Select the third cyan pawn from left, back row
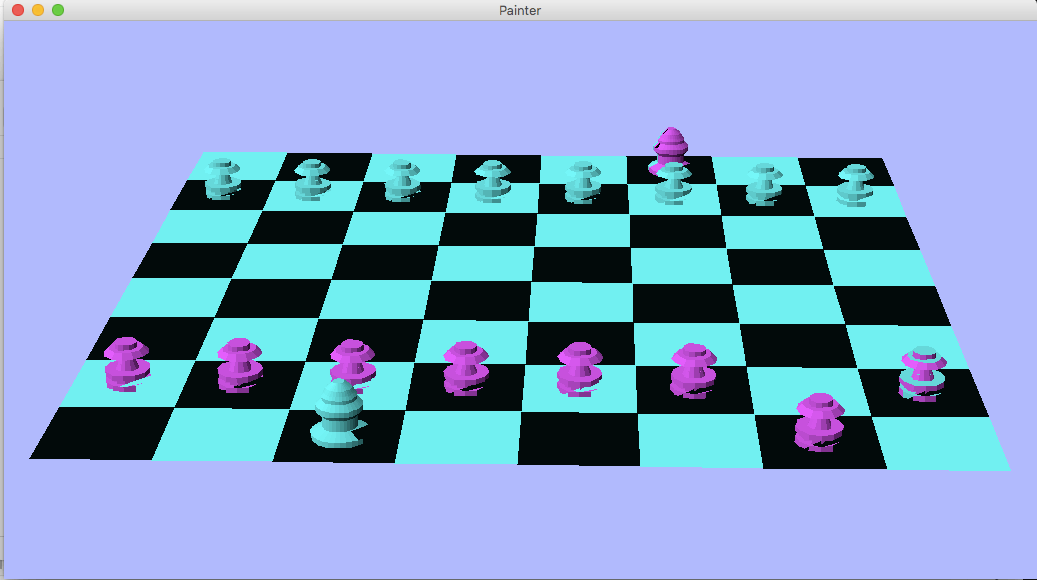The image size is (1037, 580). tap(402, 181)
